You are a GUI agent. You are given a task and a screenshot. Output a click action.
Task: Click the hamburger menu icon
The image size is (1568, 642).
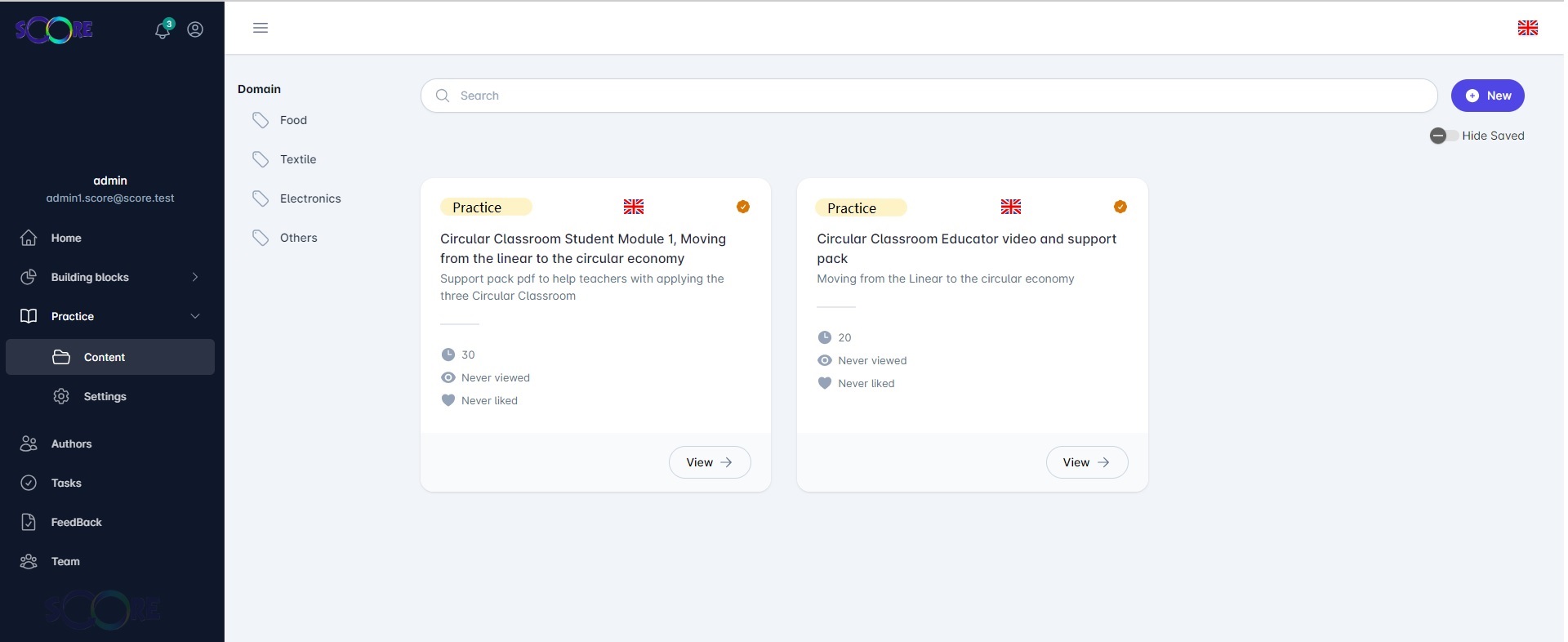261,28
